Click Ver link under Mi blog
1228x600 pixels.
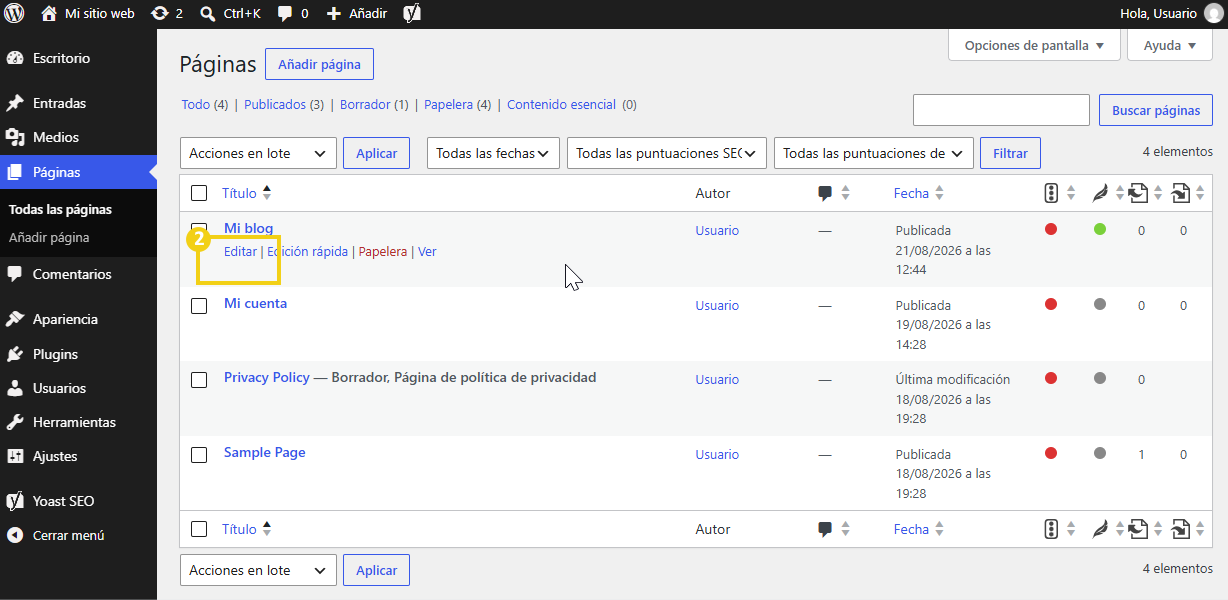pos(427,252)
